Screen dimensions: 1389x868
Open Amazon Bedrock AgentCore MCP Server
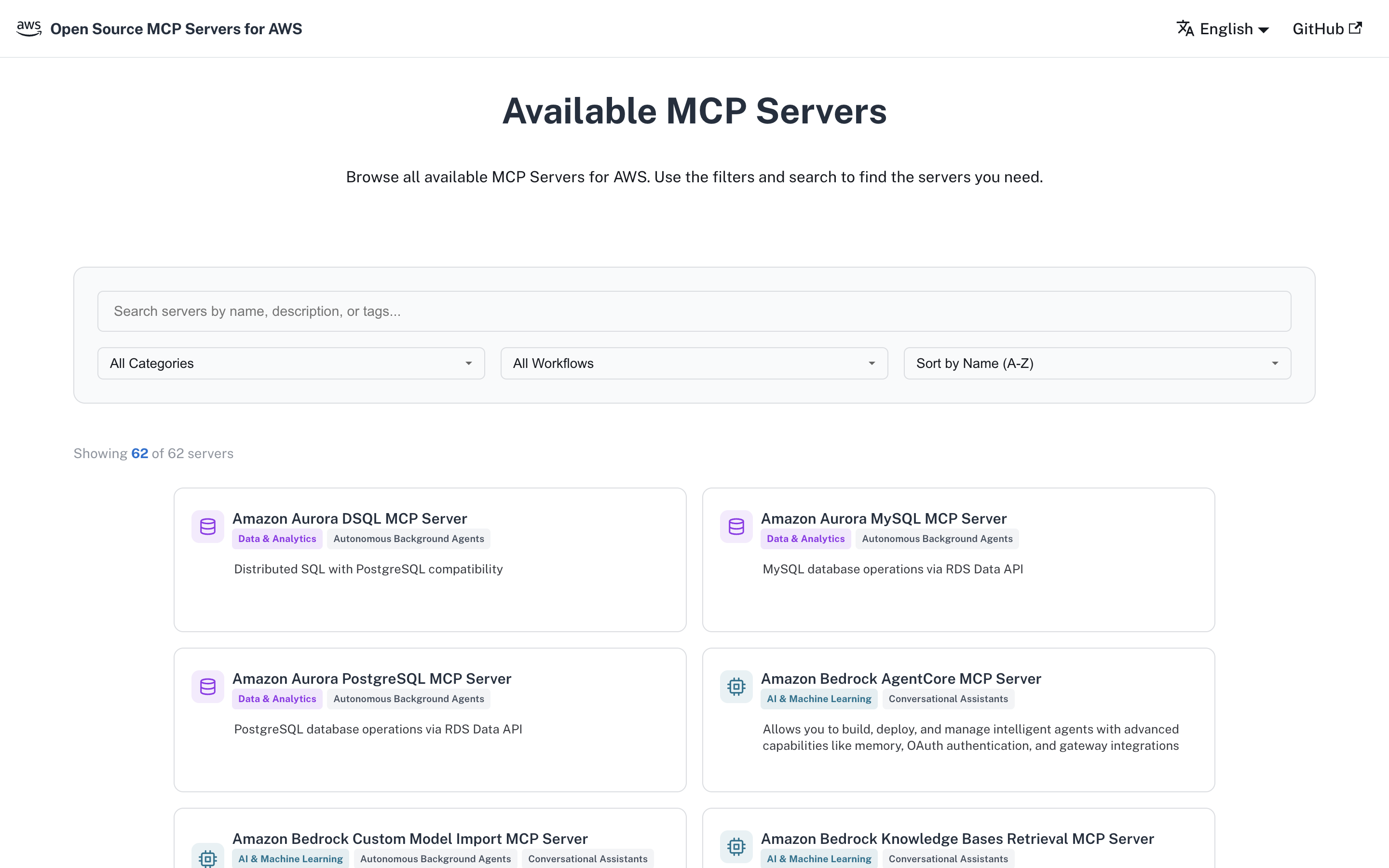pos(900,678)
